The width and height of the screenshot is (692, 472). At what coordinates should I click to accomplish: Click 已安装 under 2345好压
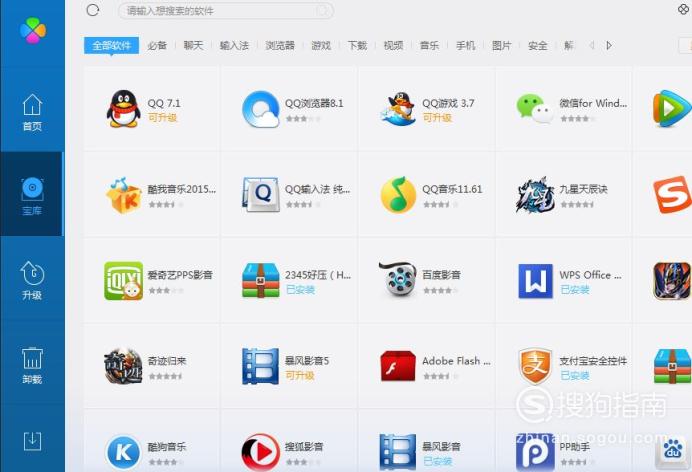[x=301, y=289]
